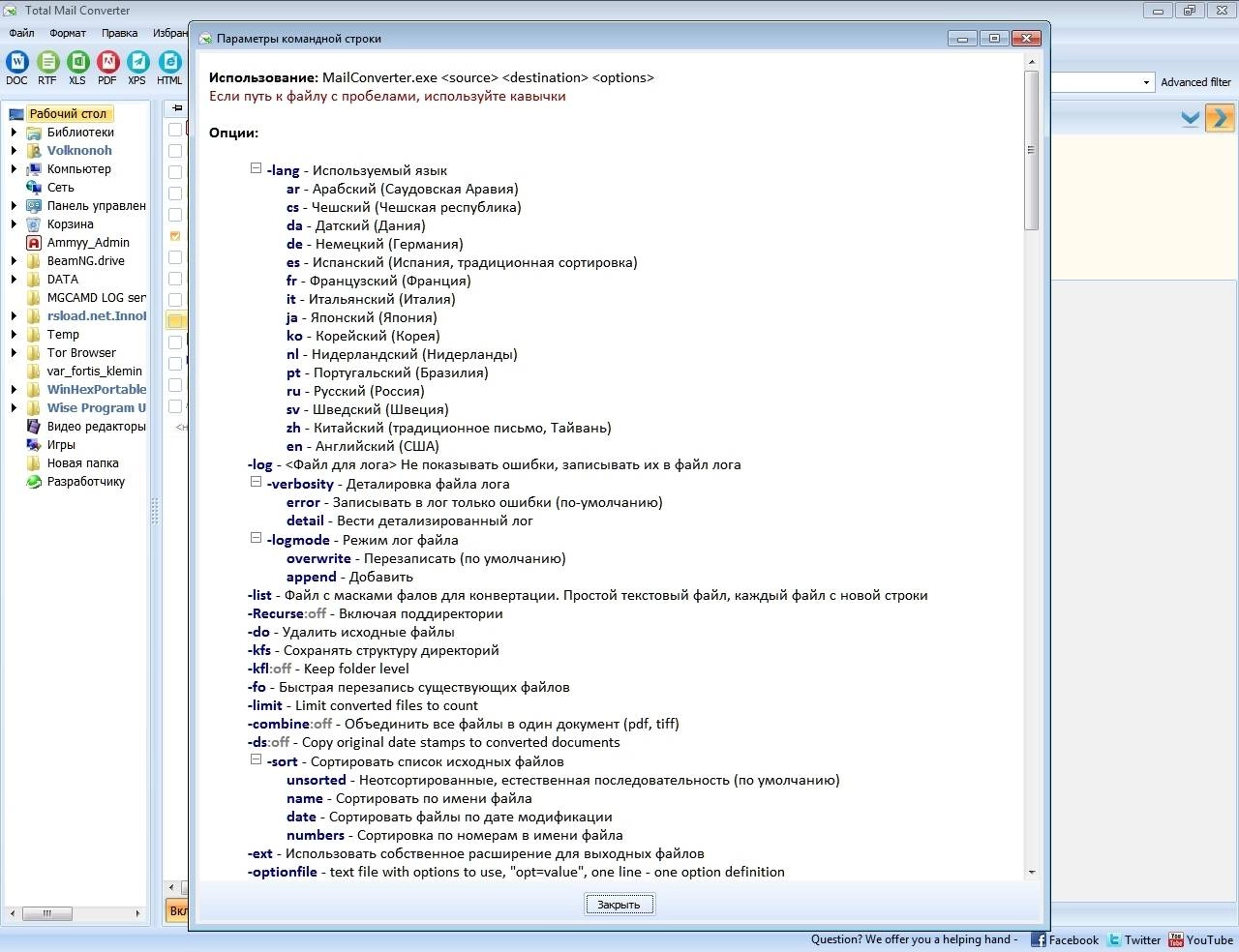1239x952 pixels.
Task: Expand the WinHexPortable folder arrow
Action: click(14, 390)
